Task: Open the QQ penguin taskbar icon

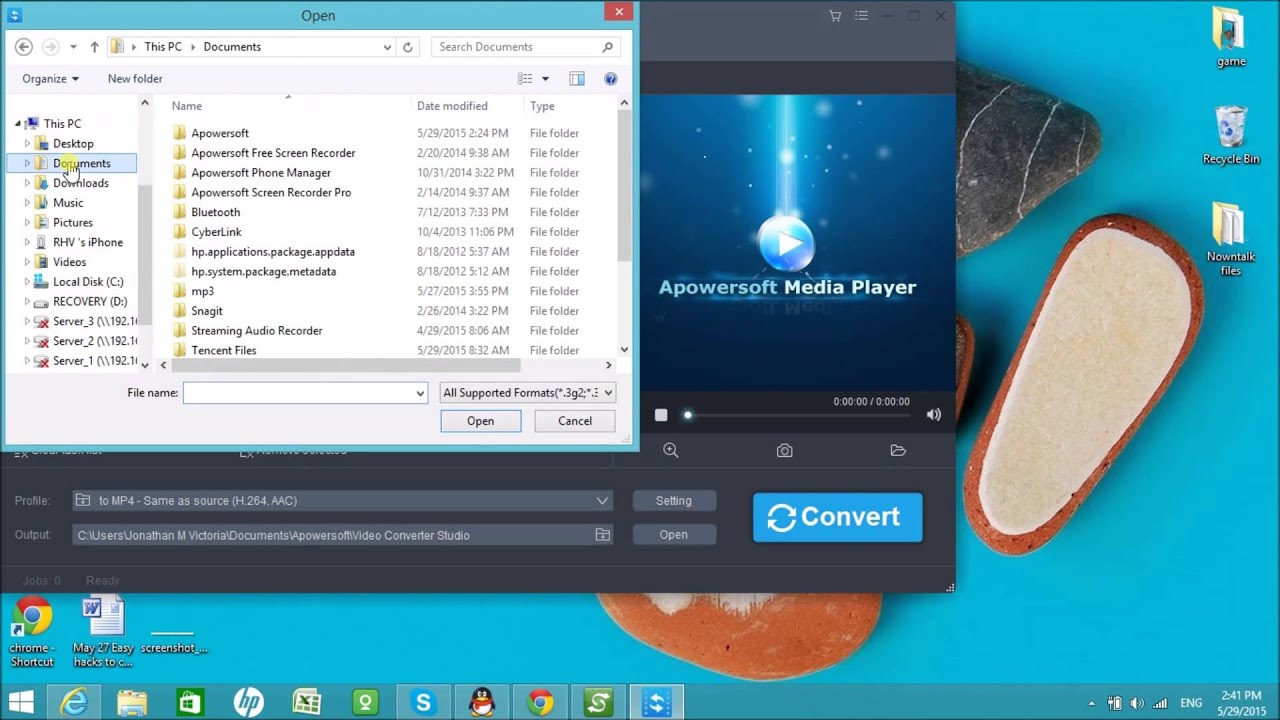Action: pos(482,703)
